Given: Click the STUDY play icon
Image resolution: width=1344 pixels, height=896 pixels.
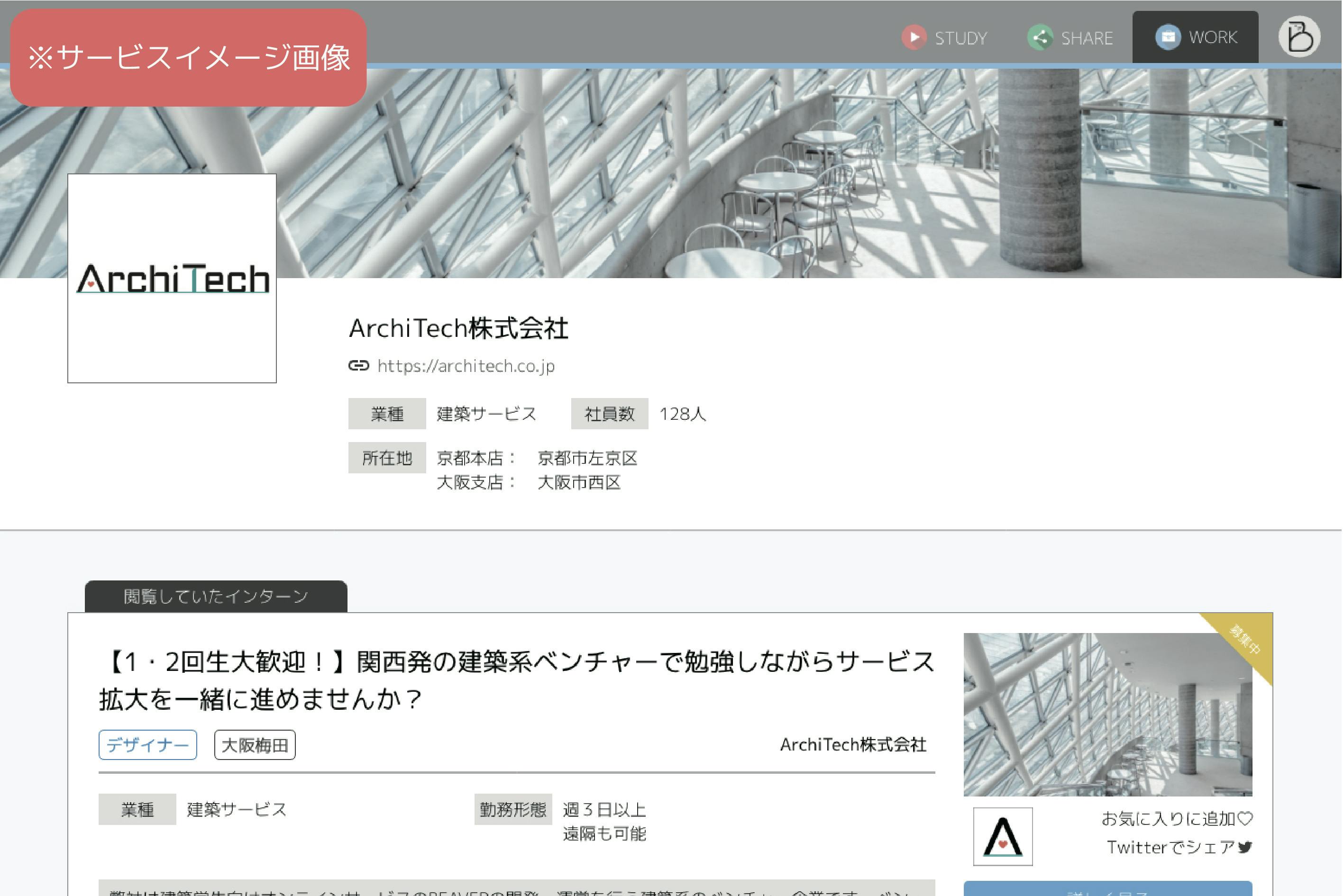Looking at the screenshot, I should (914, 38).
